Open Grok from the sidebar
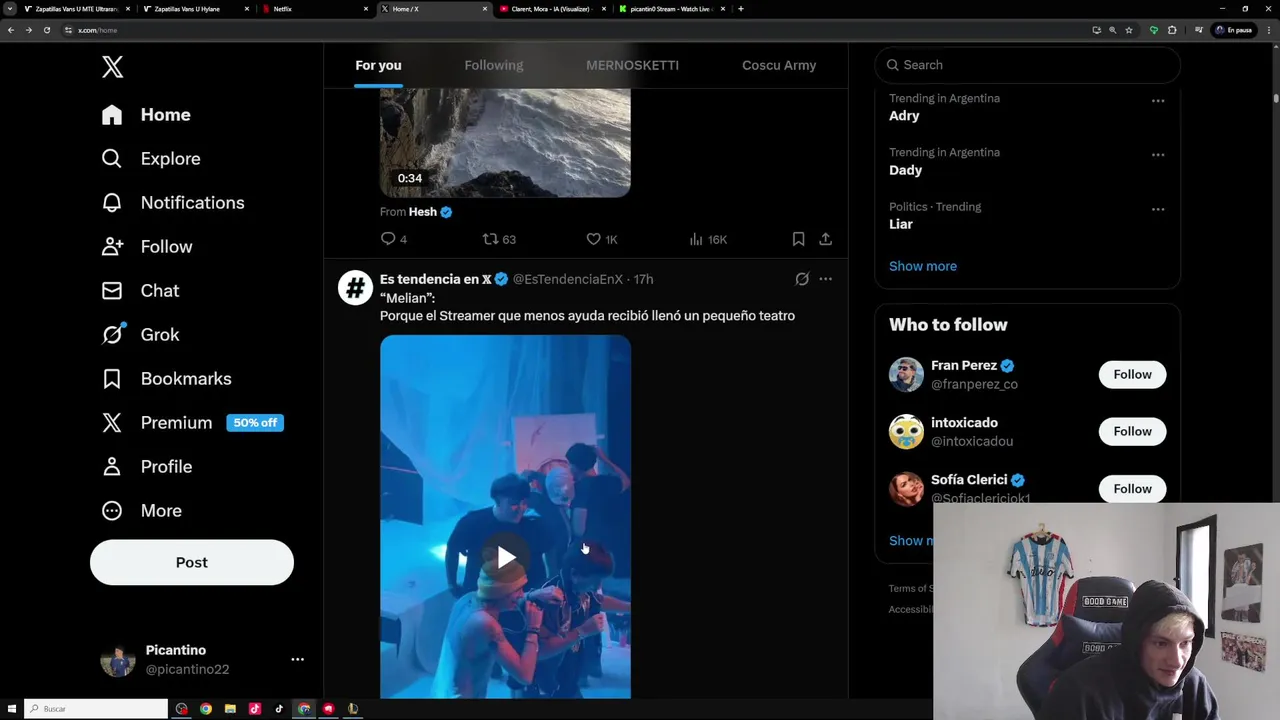Image resolution: width=1280 pixels, height=720 pixels. coord(140,335)
